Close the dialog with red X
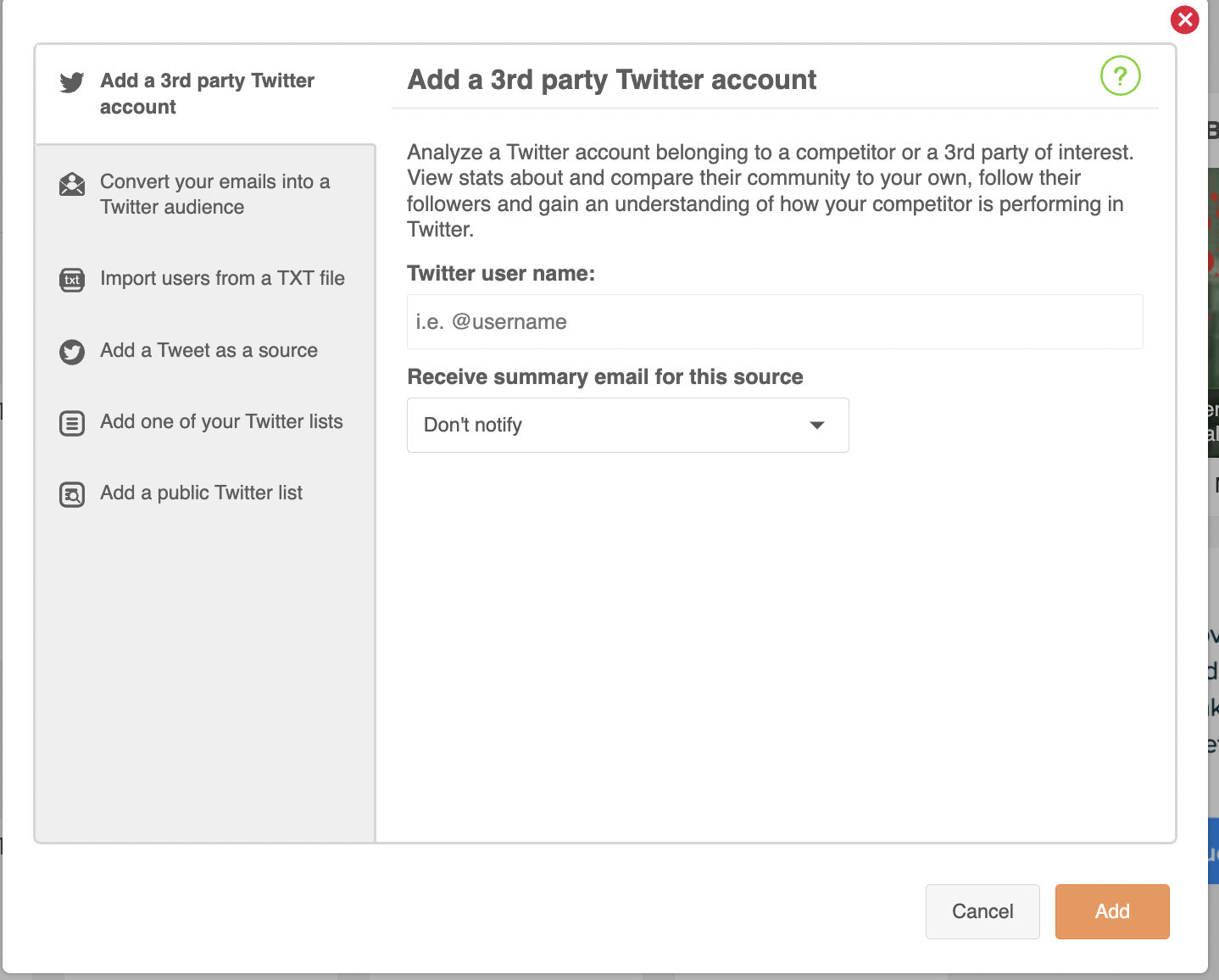 (x=1184, y=19)
